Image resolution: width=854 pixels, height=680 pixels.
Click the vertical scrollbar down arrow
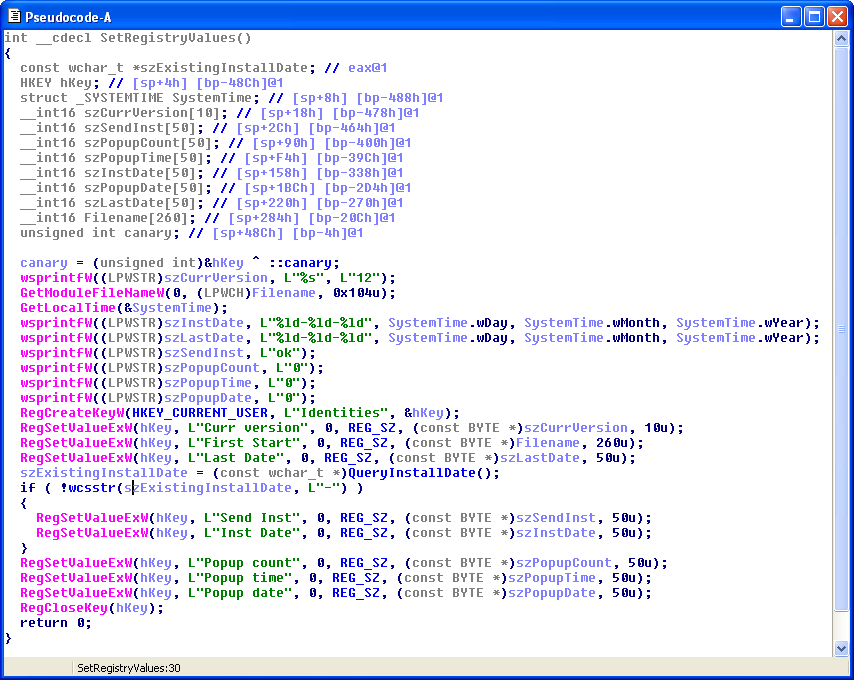pos(842,648)
